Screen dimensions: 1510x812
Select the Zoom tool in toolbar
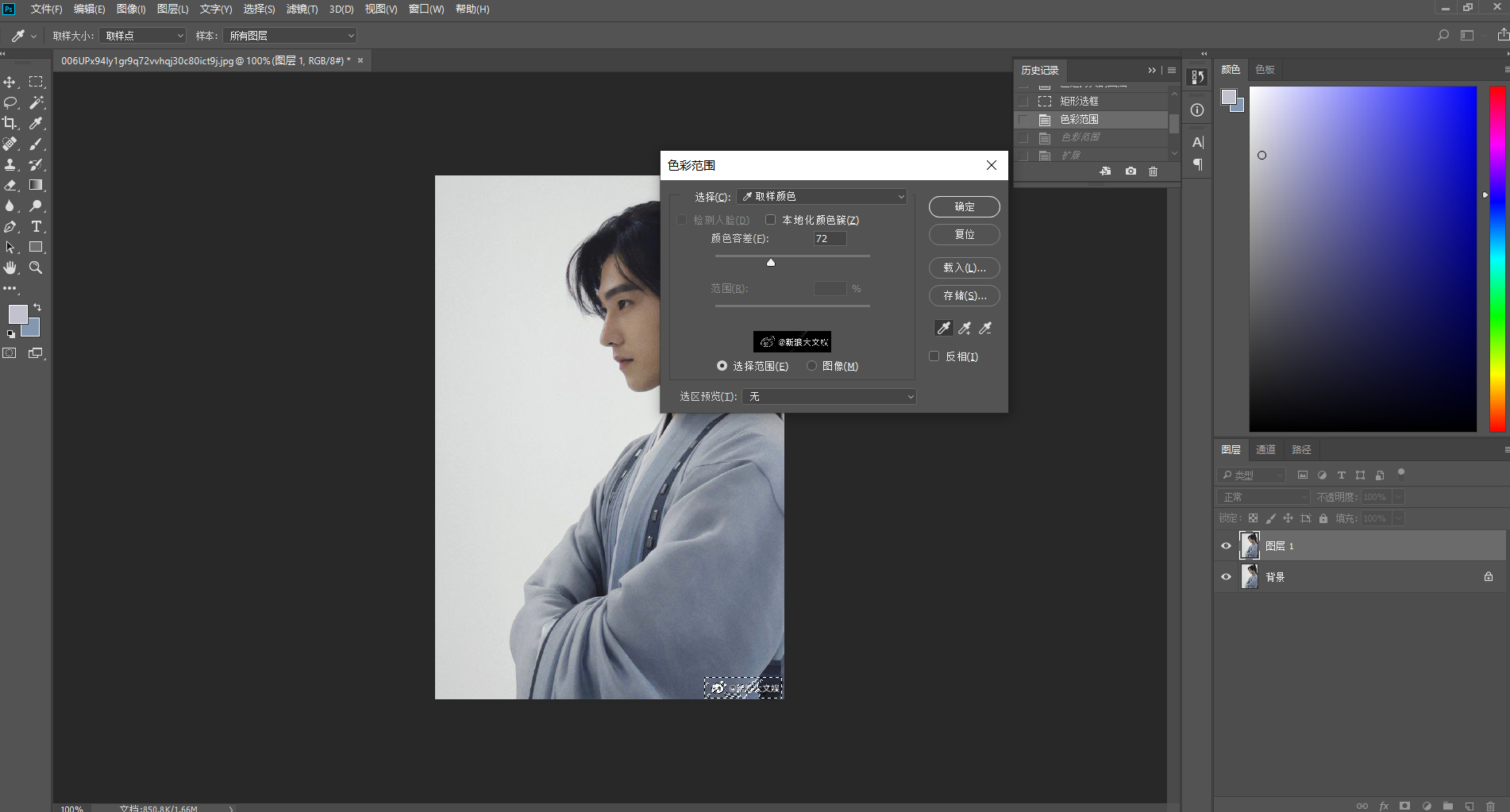click(36, 267)
